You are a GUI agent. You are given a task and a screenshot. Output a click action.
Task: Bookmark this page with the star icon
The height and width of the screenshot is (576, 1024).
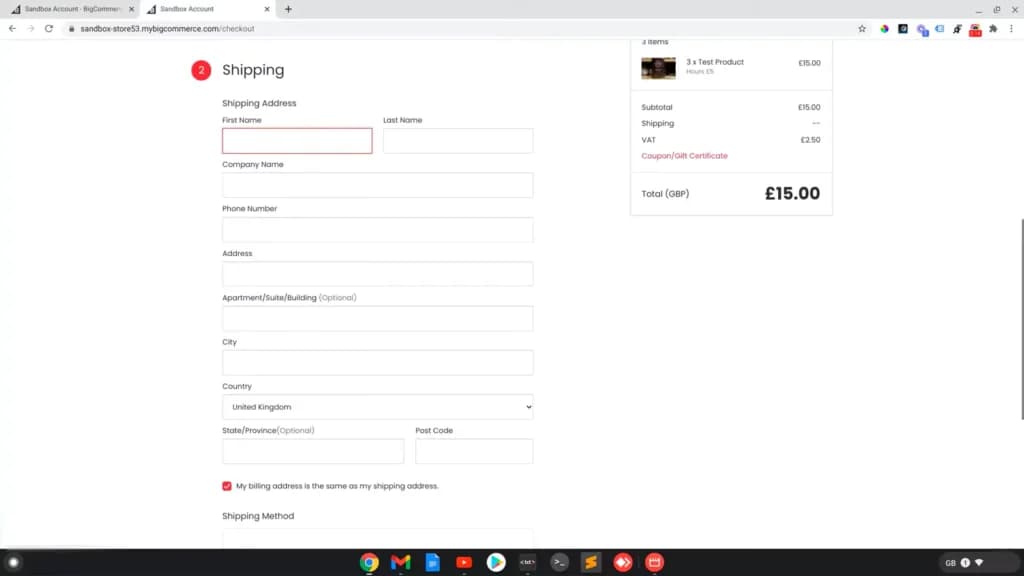point(862,29)
